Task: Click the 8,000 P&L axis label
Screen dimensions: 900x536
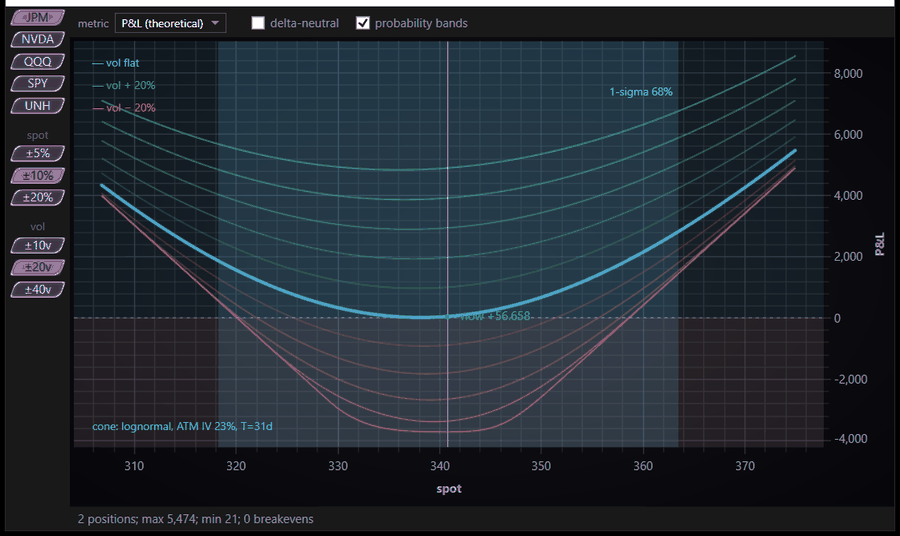Action: pyautogui.click(x=848, y=73)
